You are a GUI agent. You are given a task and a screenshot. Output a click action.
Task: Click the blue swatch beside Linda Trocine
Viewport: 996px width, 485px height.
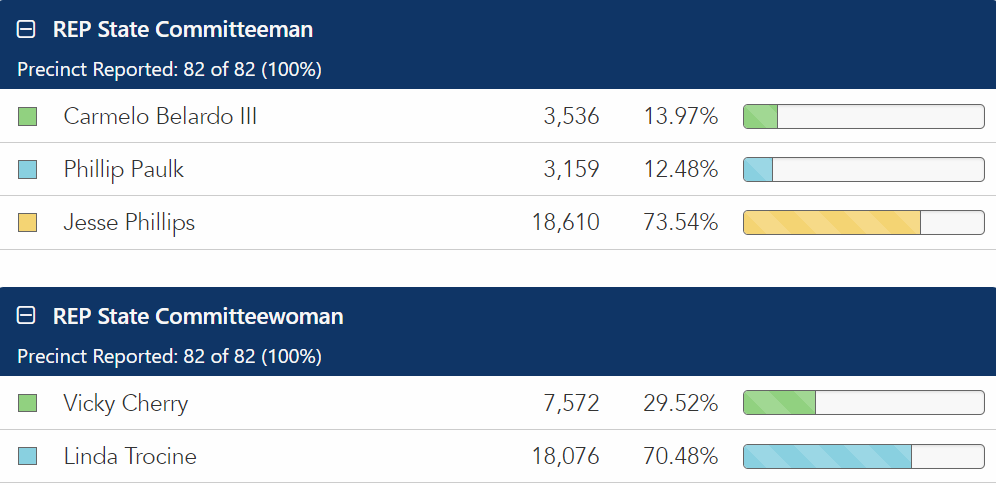(28, 457)
